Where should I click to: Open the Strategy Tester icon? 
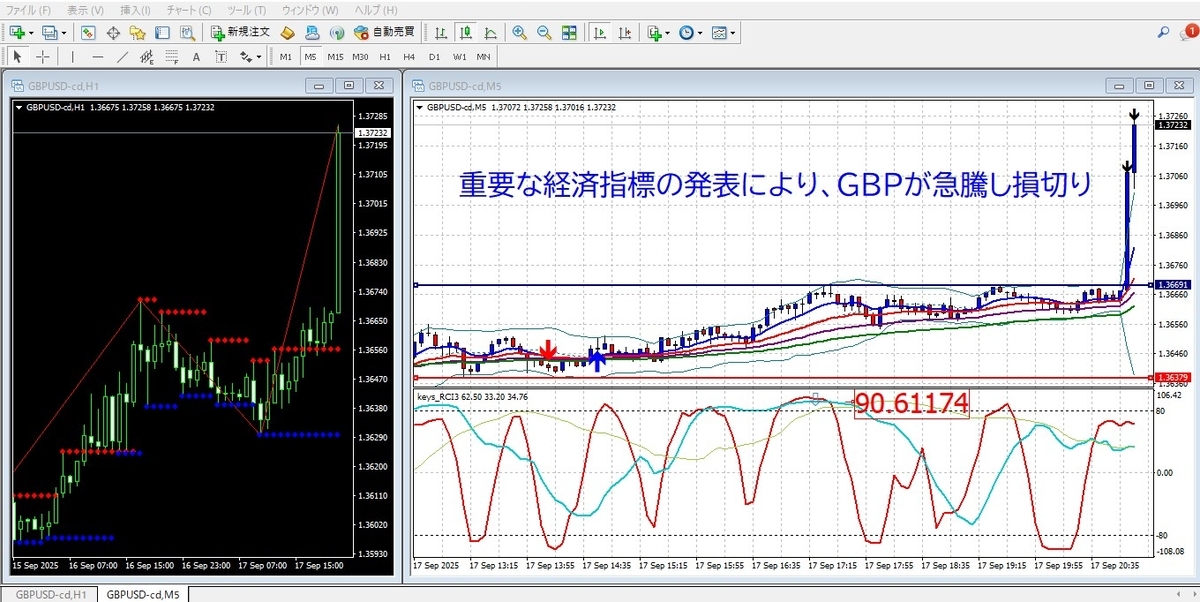(186, 33)
